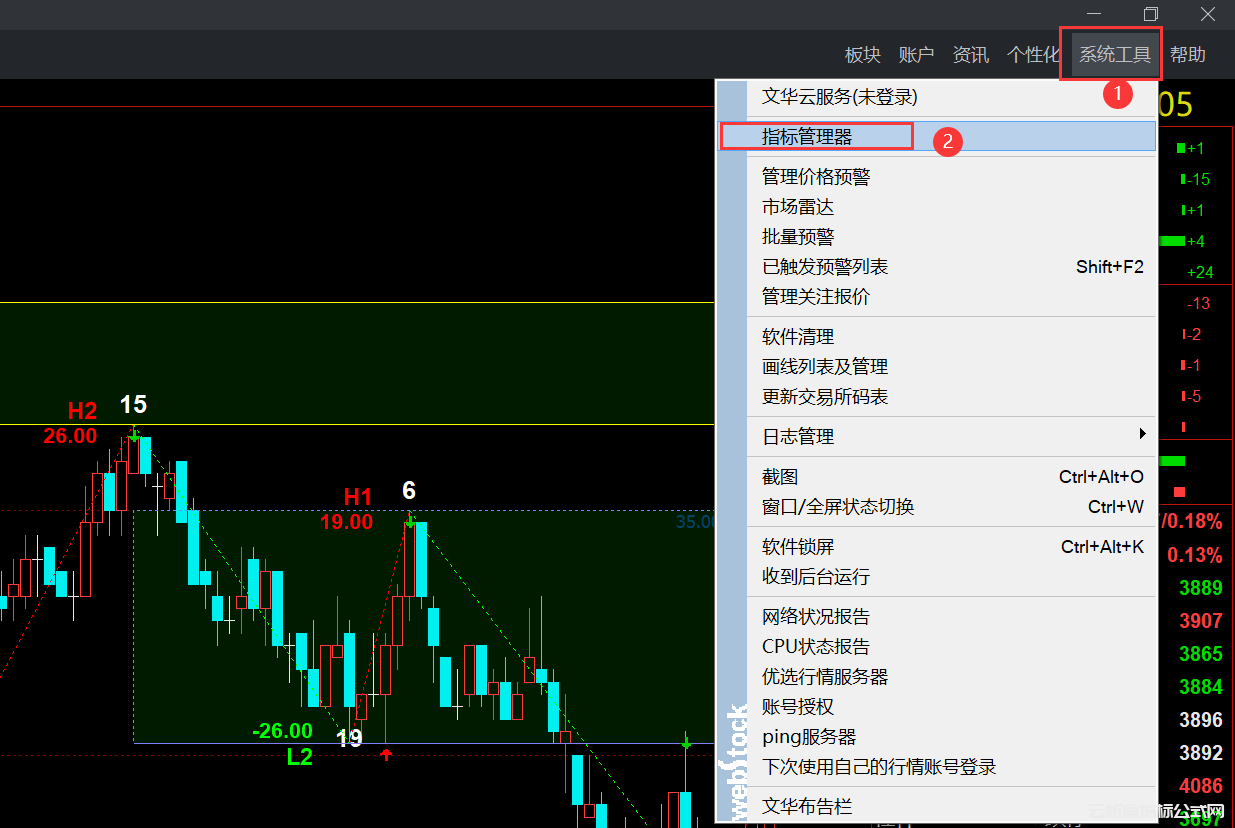Click the 3865 price in sidebar
Image resolution: width=1235 pixels, height=828 pixels.
click(x=1201, y=654)
